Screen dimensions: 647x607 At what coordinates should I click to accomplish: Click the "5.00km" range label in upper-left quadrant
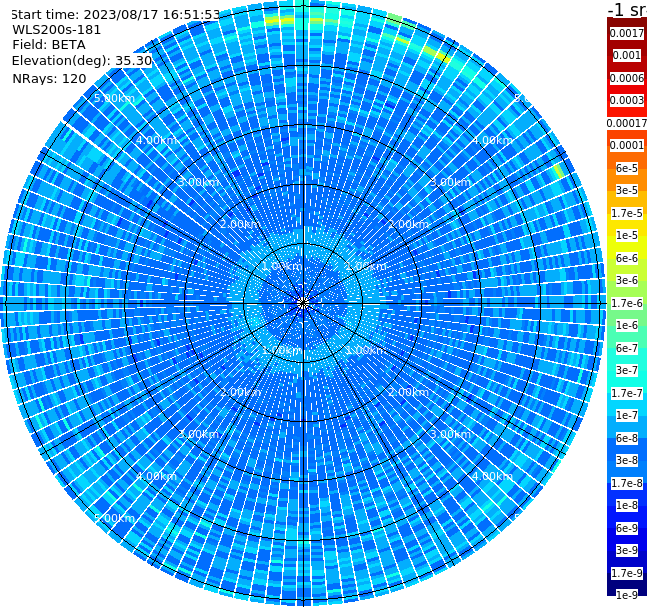[x=114, y=98]
